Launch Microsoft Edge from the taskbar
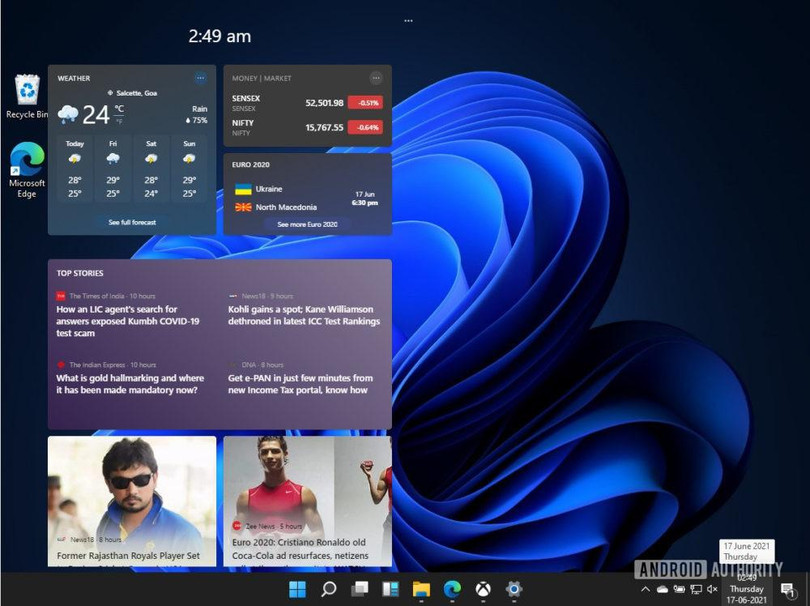The width and height of the screenshot is (810, 606). [452, 589]
